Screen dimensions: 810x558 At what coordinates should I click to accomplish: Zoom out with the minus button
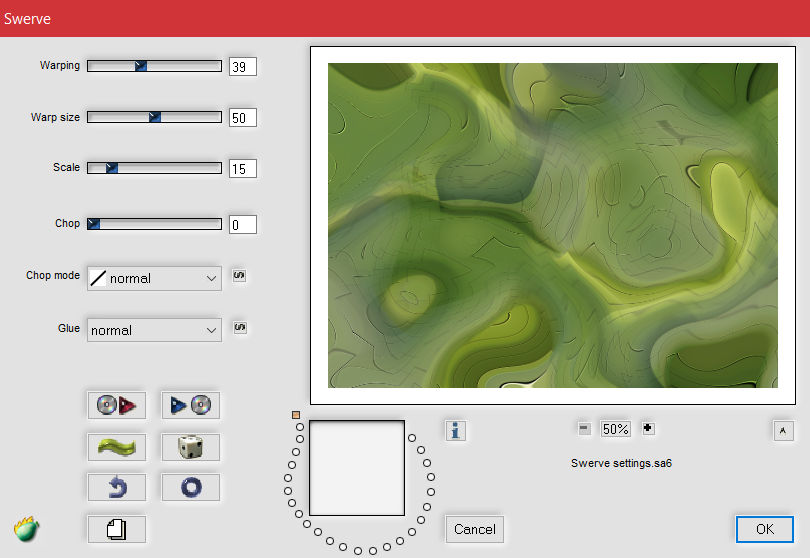tap(584, 428)
